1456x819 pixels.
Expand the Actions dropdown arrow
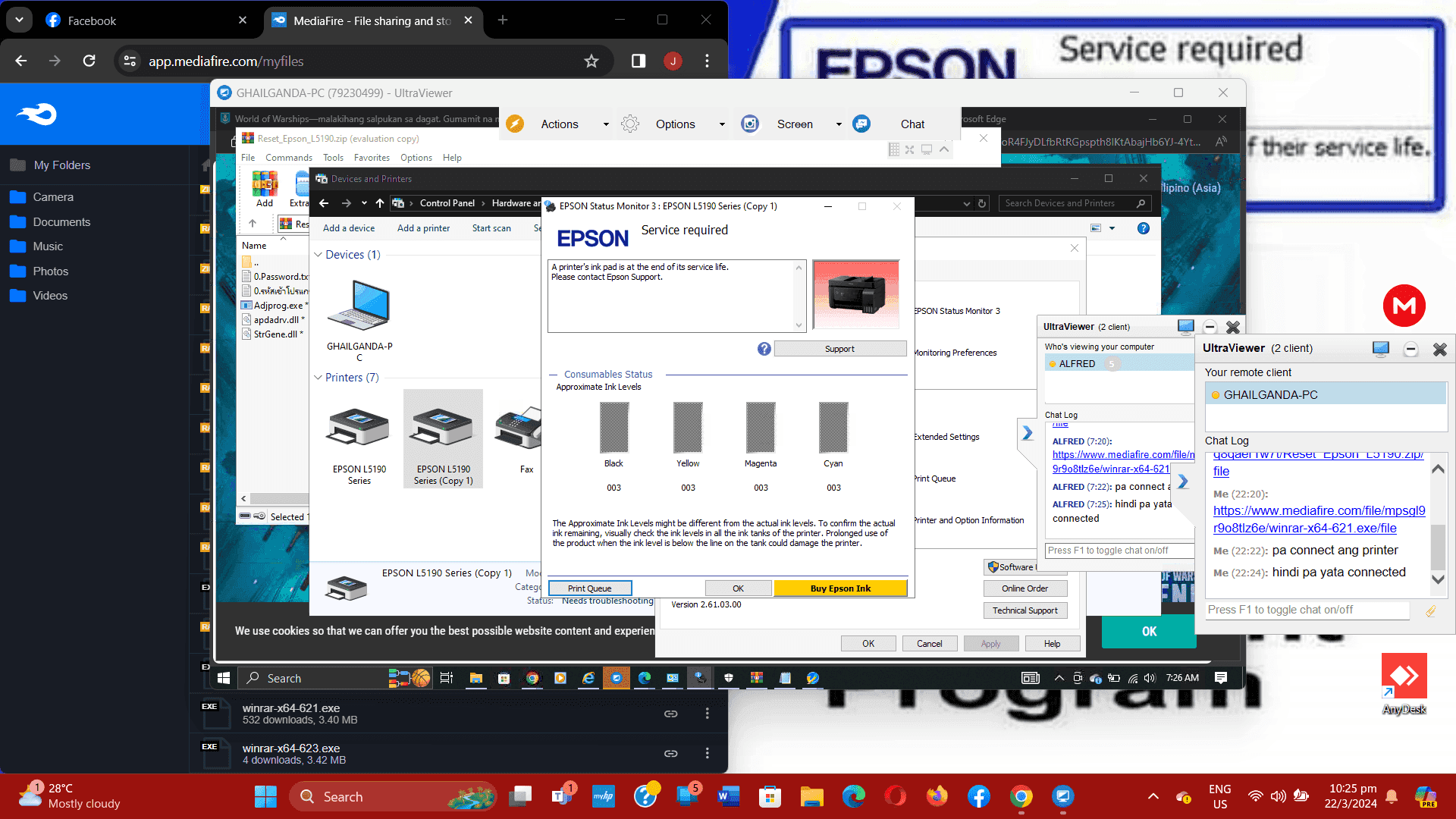(606, 124)
